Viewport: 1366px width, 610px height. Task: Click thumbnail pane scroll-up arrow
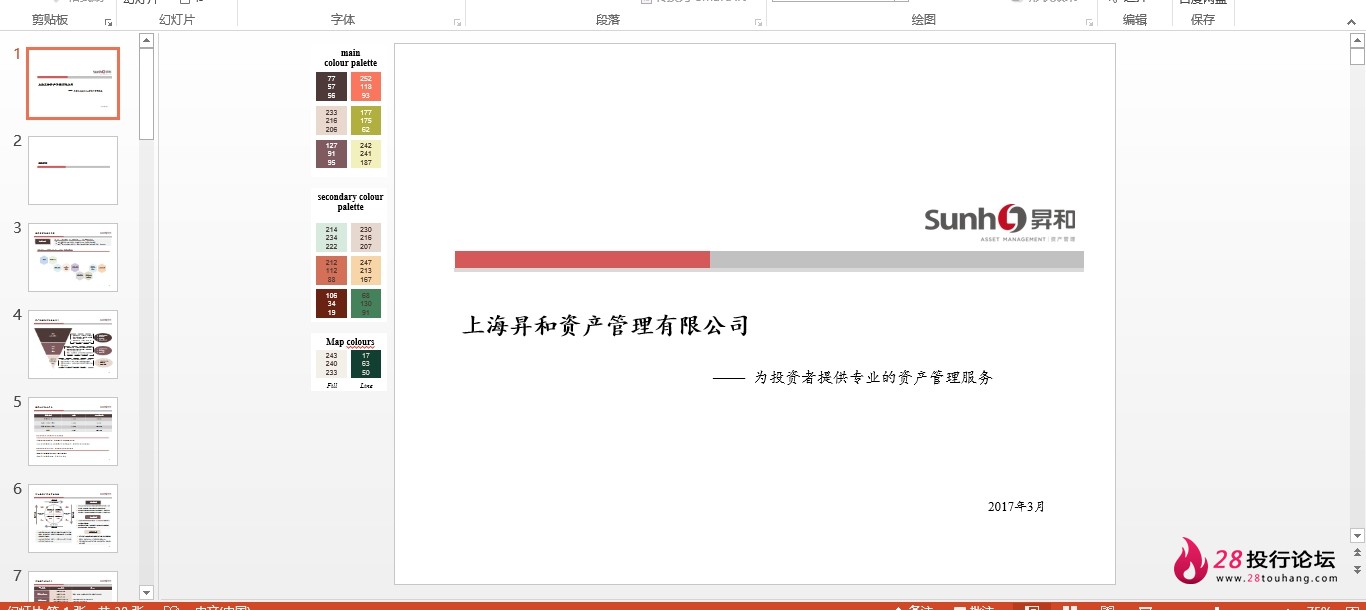click(146, 41)
